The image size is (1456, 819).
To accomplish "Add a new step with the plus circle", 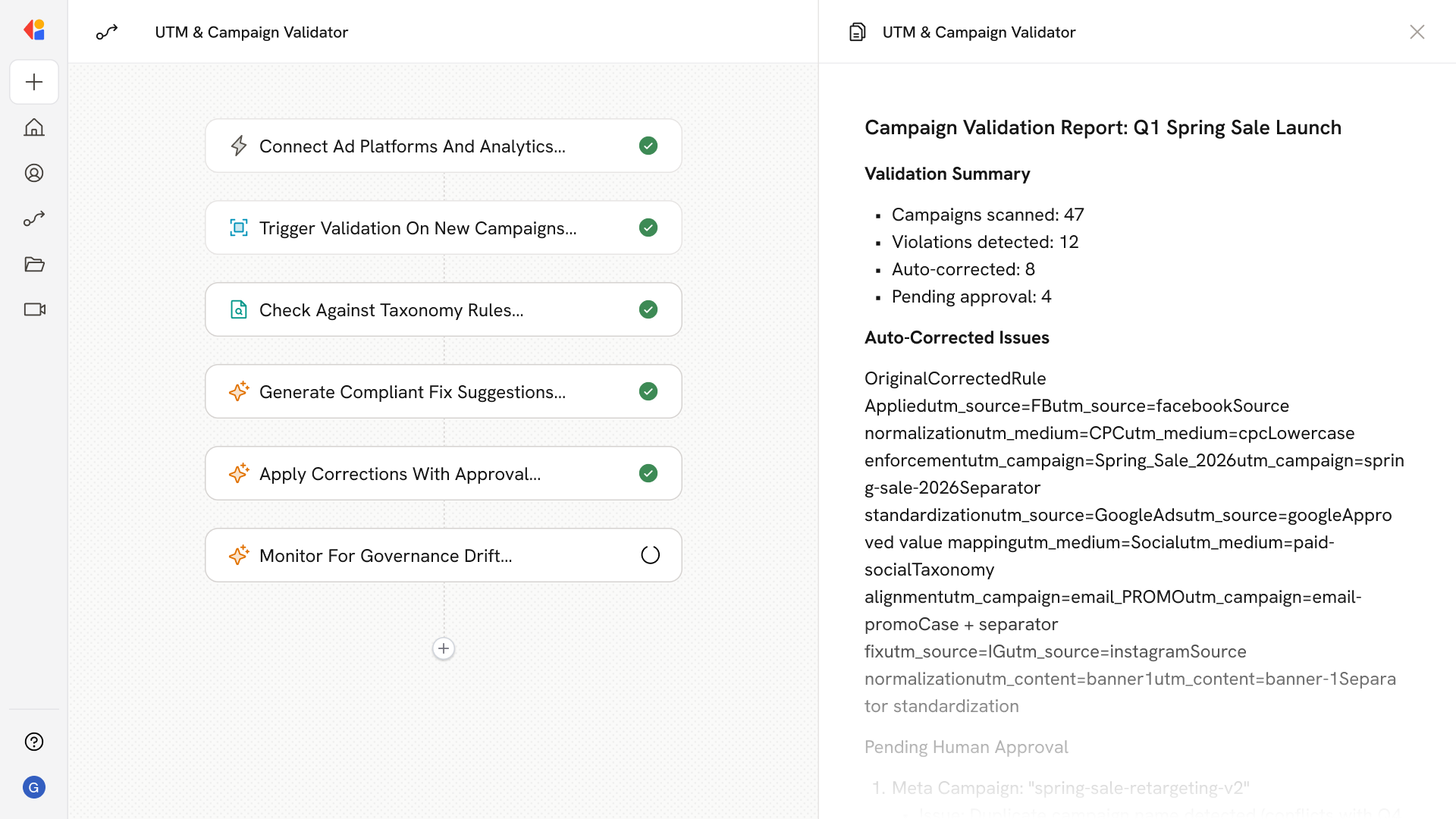I will (444, 648).
